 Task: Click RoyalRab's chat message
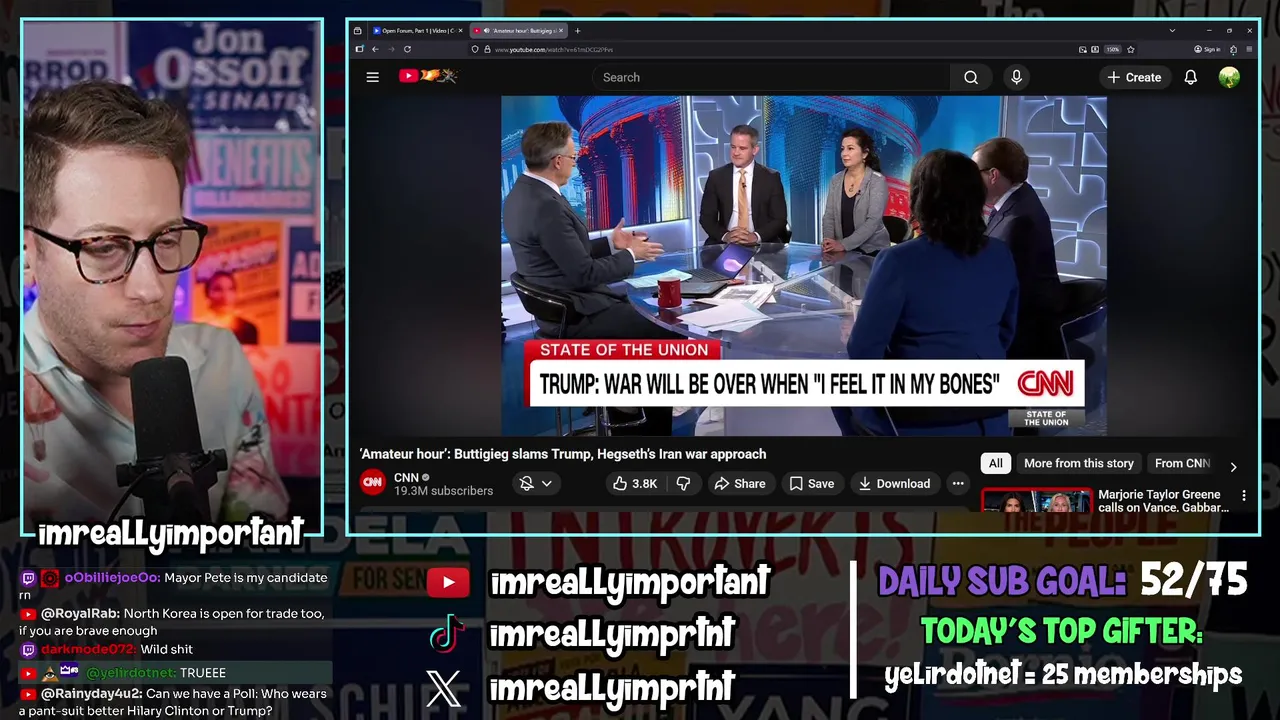coord(172,621)
